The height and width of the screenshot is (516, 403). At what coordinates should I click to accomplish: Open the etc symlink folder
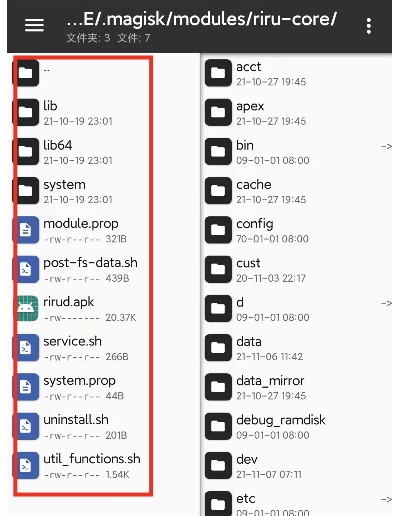coord(297,503)
